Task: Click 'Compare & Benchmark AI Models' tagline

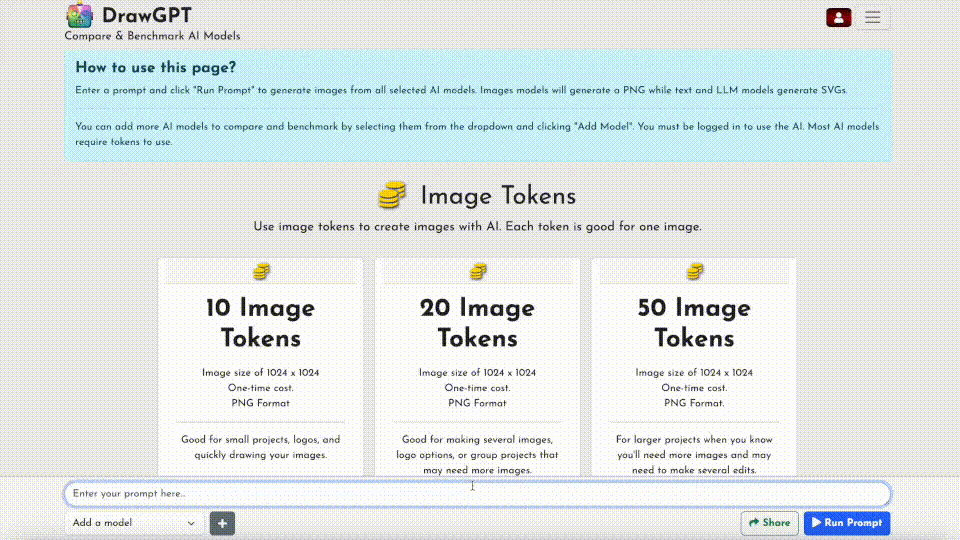Action: pyautogui.click(x=152, y=36)
